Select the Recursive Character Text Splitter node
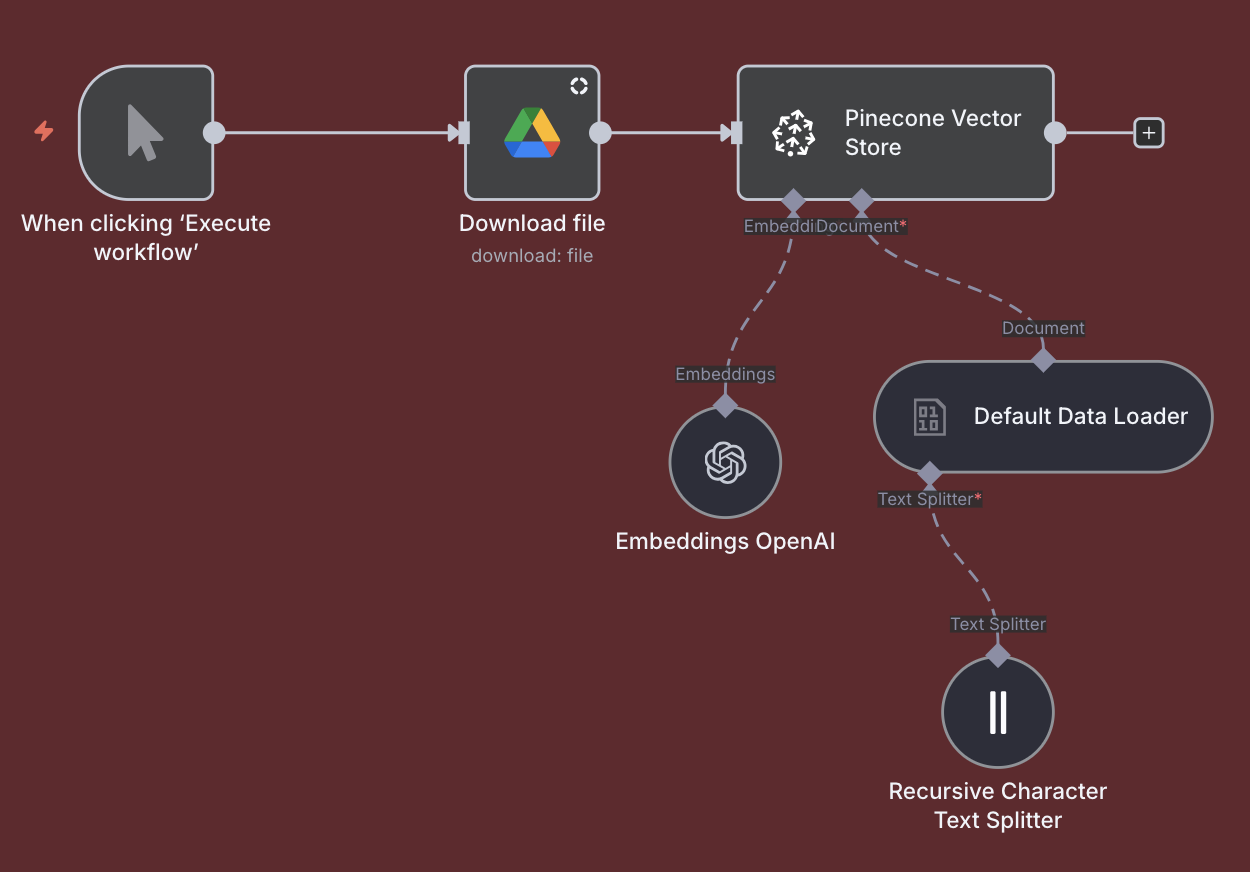Screen dimensions: 1250x872 click(x=997, y=712)
